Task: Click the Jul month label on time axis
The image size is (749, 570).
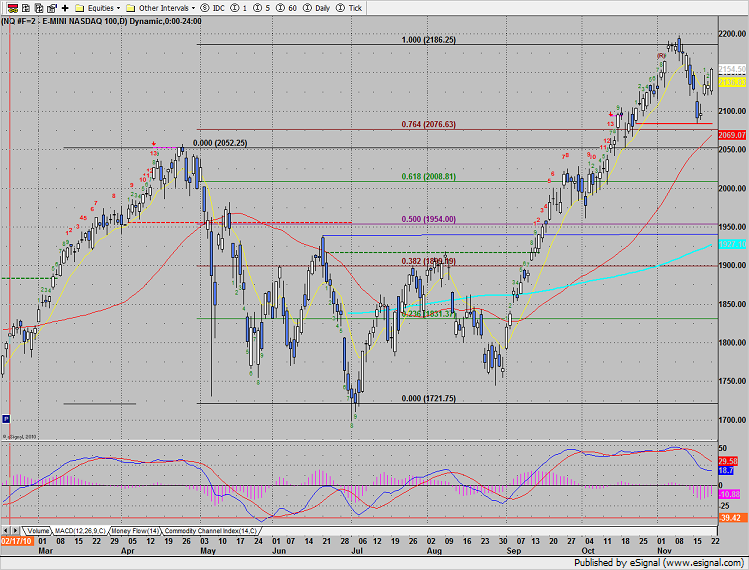Action: [x=356, y=551]
